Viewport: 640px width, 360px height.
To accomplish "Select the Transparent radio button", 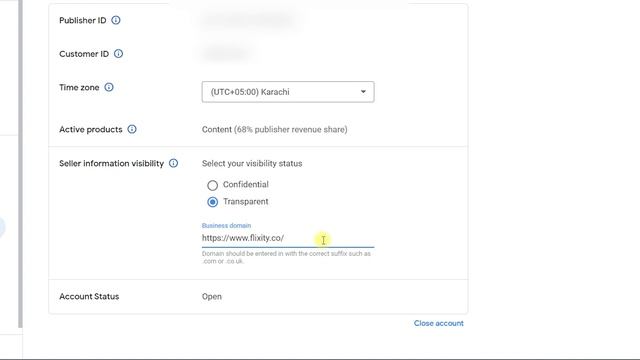I will coord(212,202).
